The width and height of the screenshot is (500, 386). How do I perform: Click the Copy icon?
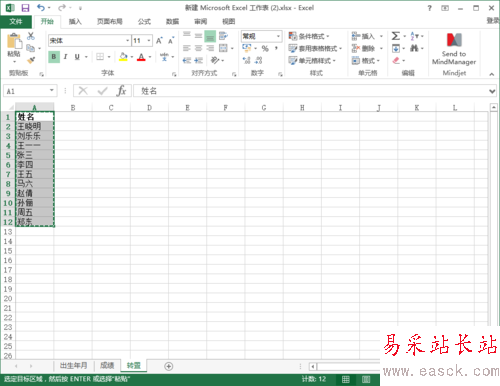tap(30, 48)
